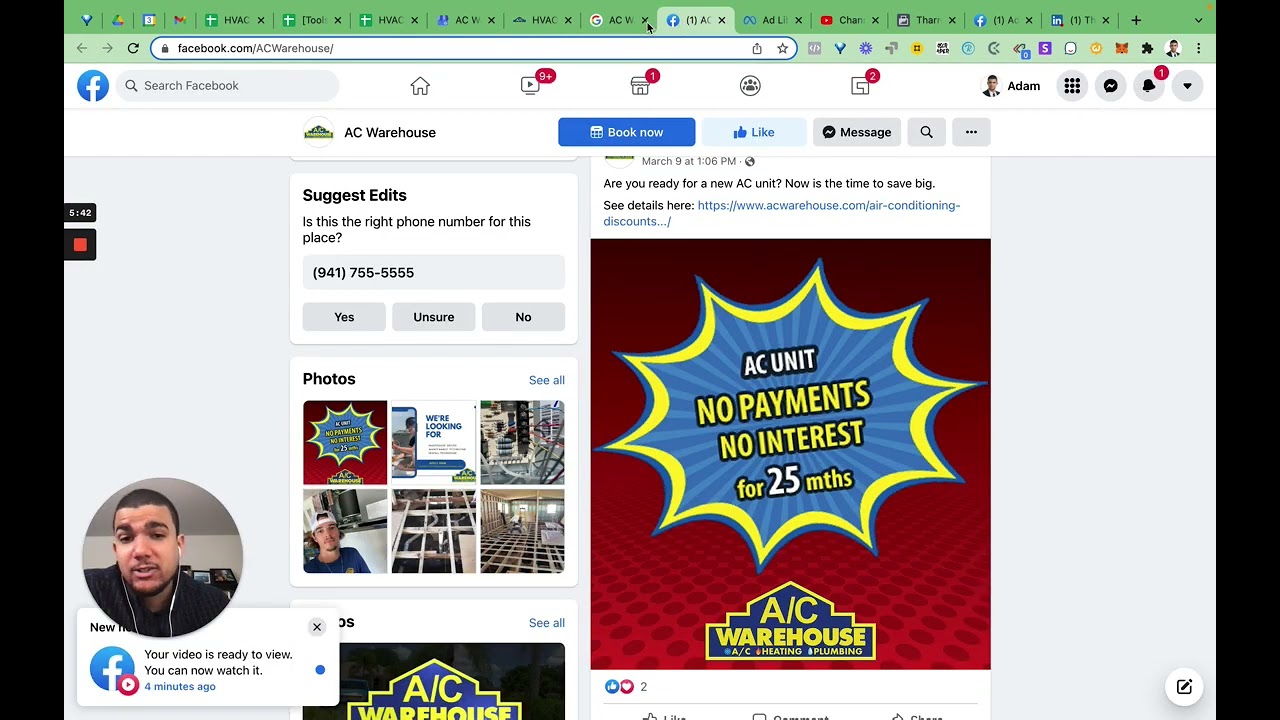
Task: Dismiss the video ready notification popup
Action: pos(317,627)
